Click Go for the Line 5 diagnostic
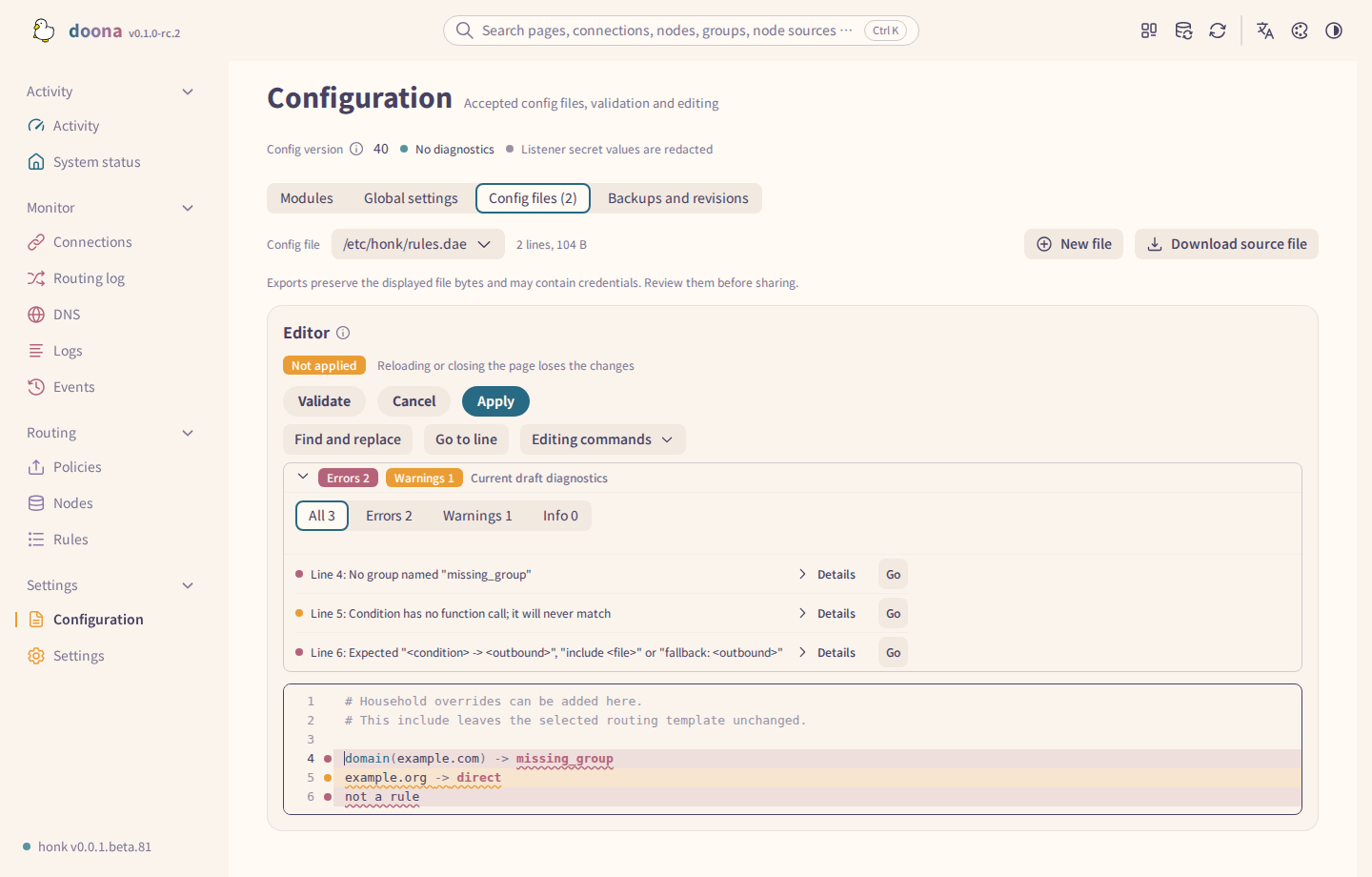This screenshot has width=1372, height=877. point(893,614)
